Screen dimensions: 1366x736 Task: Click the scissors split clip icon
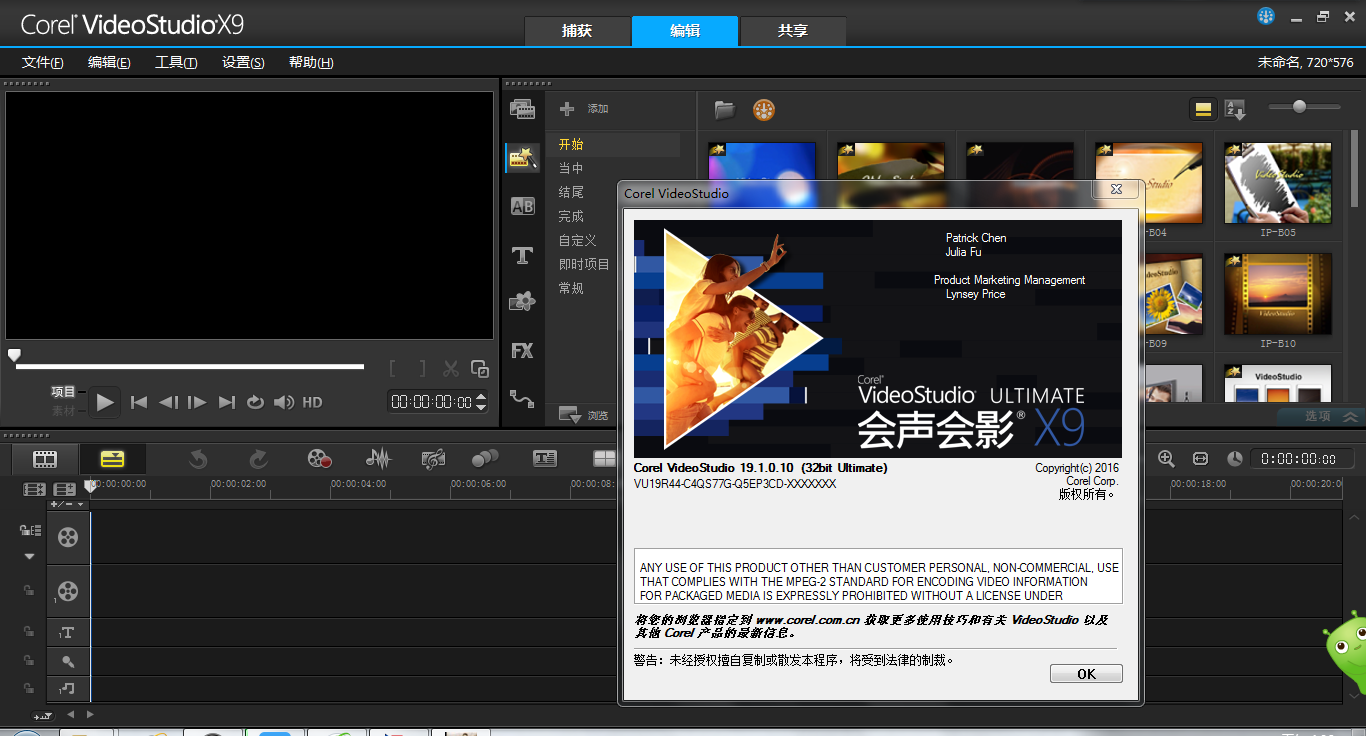(x=451, y=369)
